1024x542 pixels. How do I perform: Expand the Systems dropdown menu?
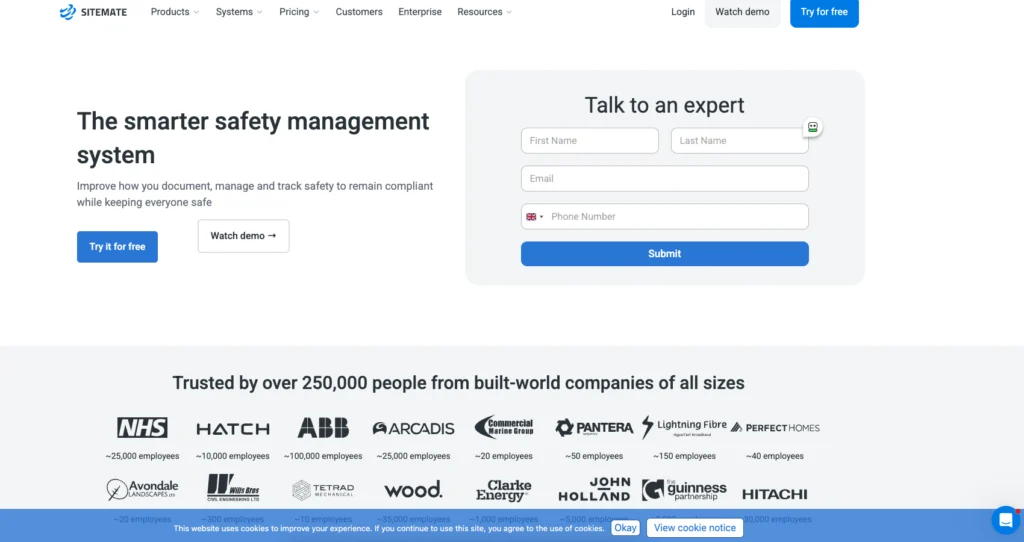[x=239, y=12]
